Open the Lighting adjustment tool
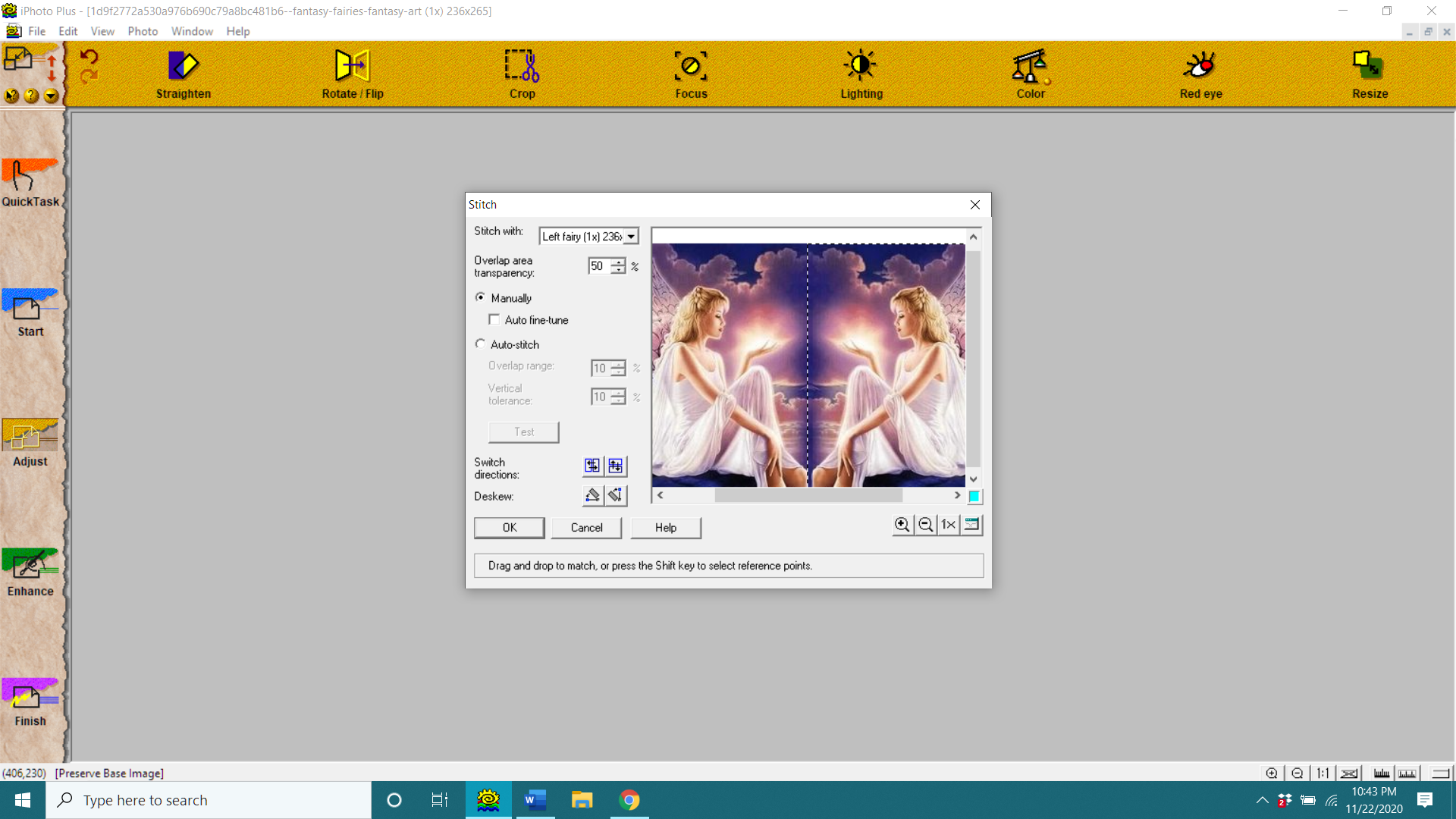This screenshot has height=819, width=1456. tap(861, 74)
